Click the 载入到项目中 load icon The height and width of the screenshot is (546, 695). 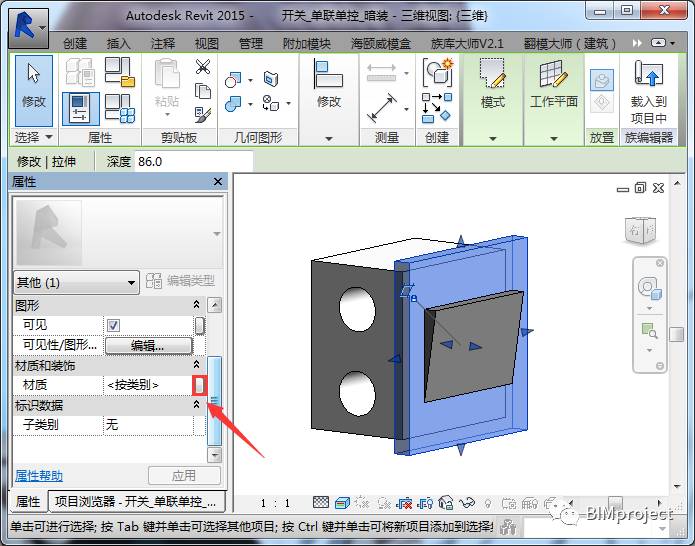[648, 72]
